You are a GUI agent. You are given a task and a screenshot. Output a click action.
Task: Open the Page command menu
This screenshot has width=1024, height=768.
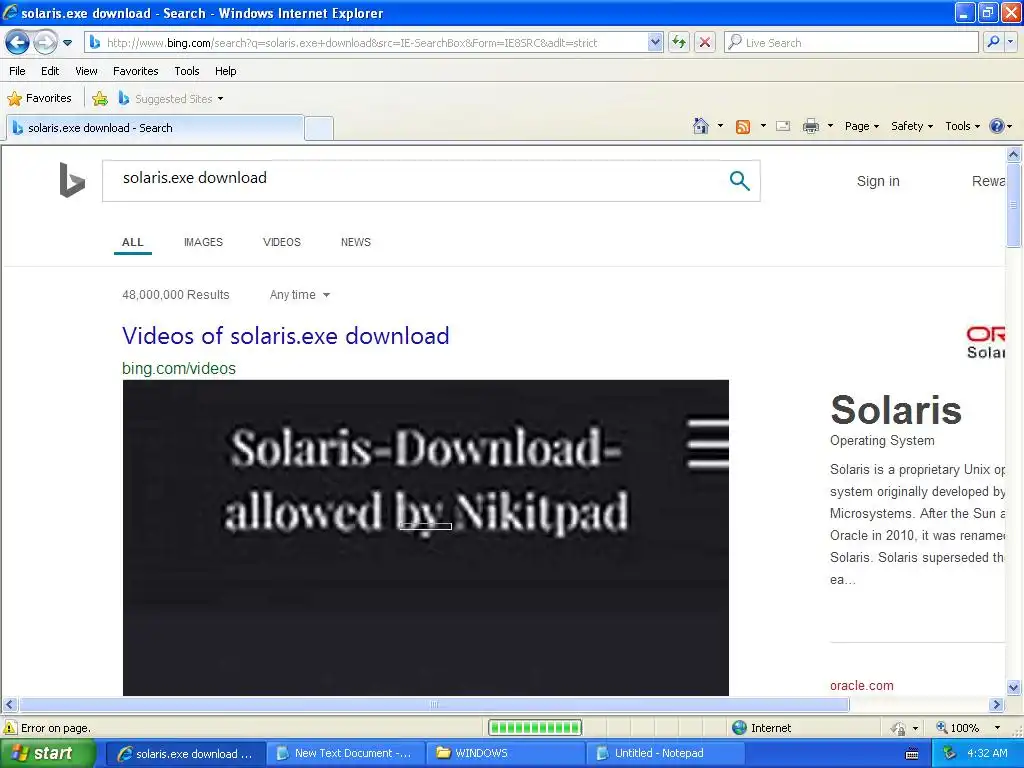click(861, 126)
